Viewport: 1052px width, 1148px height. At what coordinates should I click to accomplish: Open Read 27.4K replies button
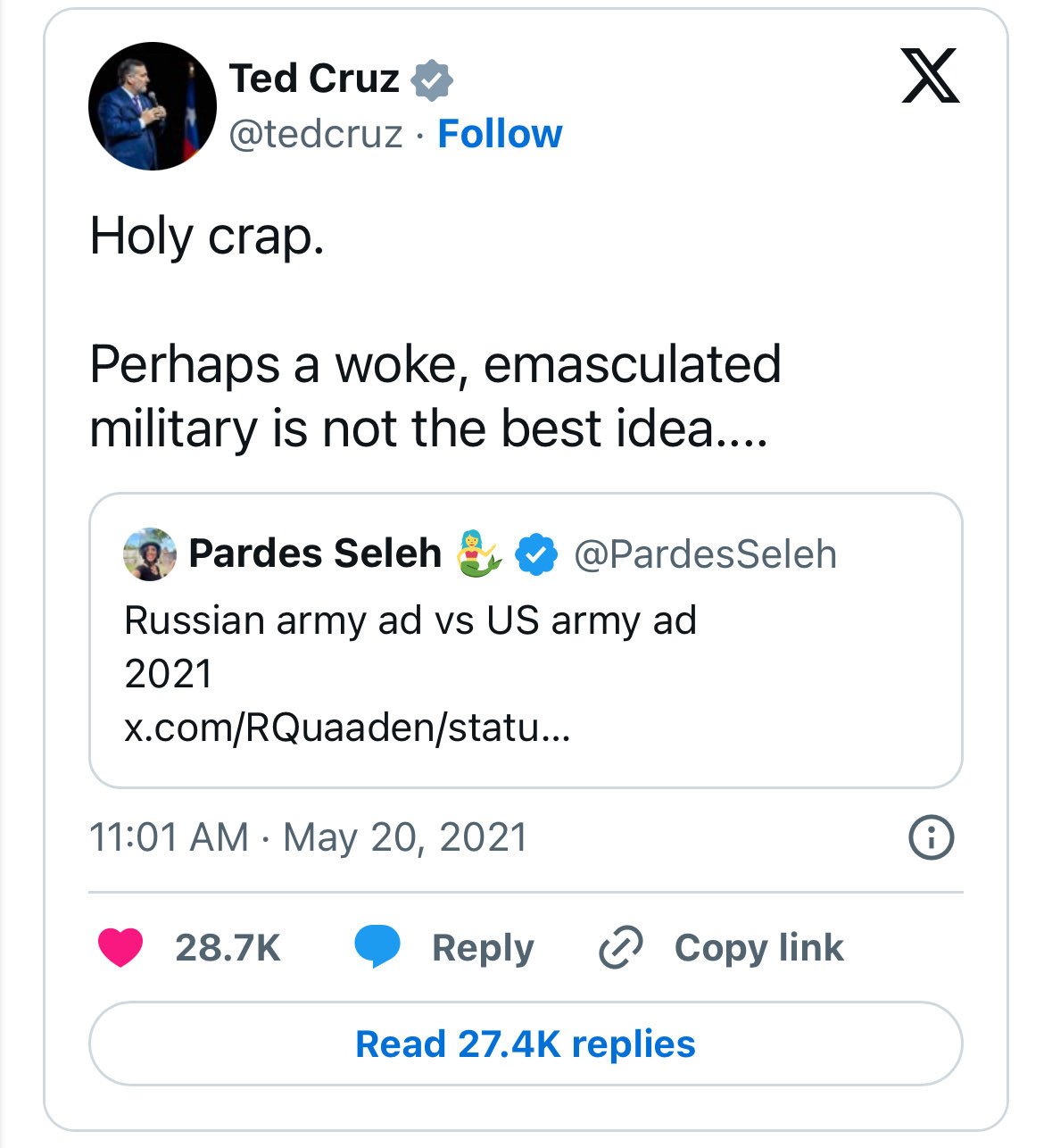coord(526,1044)
